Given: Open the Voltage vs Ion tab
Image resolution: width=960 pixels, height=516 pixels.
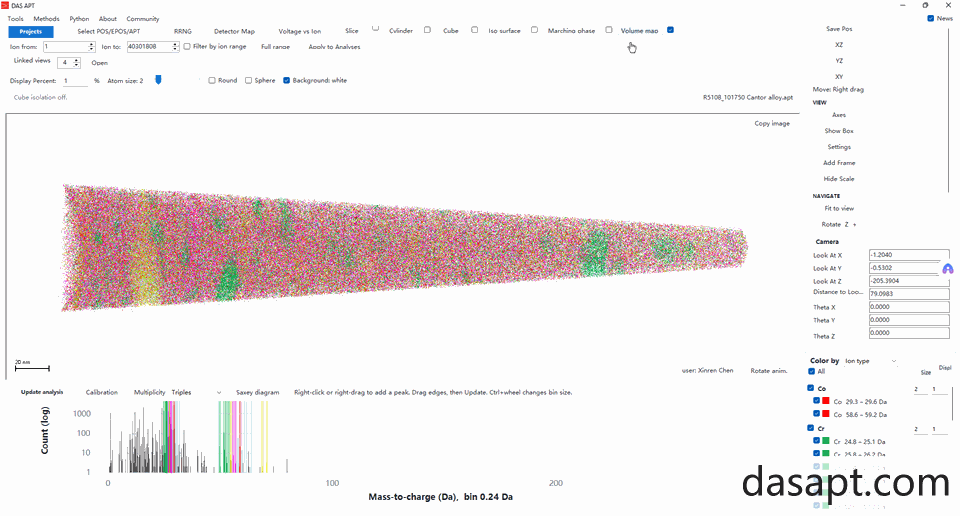Looking at the screenshot, I should click(x=299, y=31).
